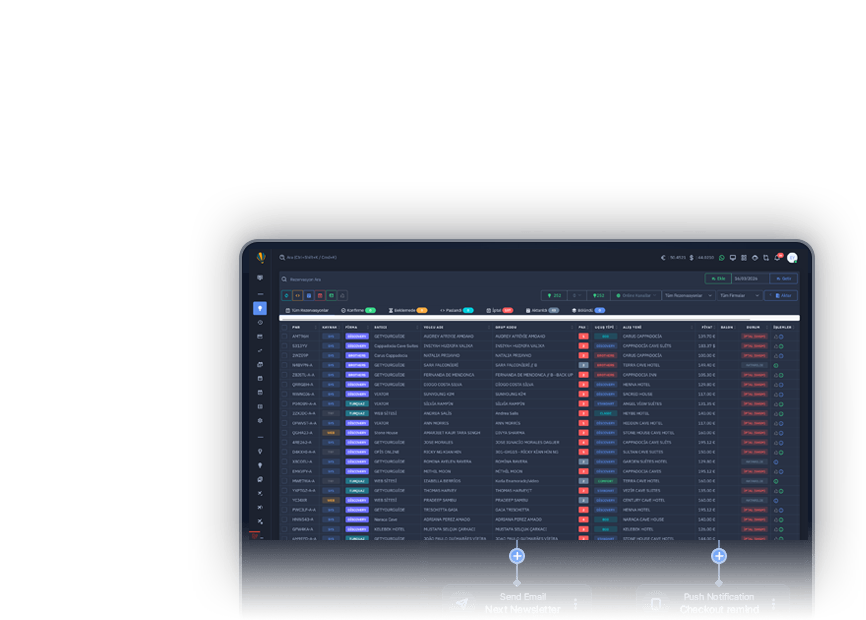Tick the checkbox for reservation AMT76H
Viewport: 866px width, 620px height.
(x=284, y=336)
